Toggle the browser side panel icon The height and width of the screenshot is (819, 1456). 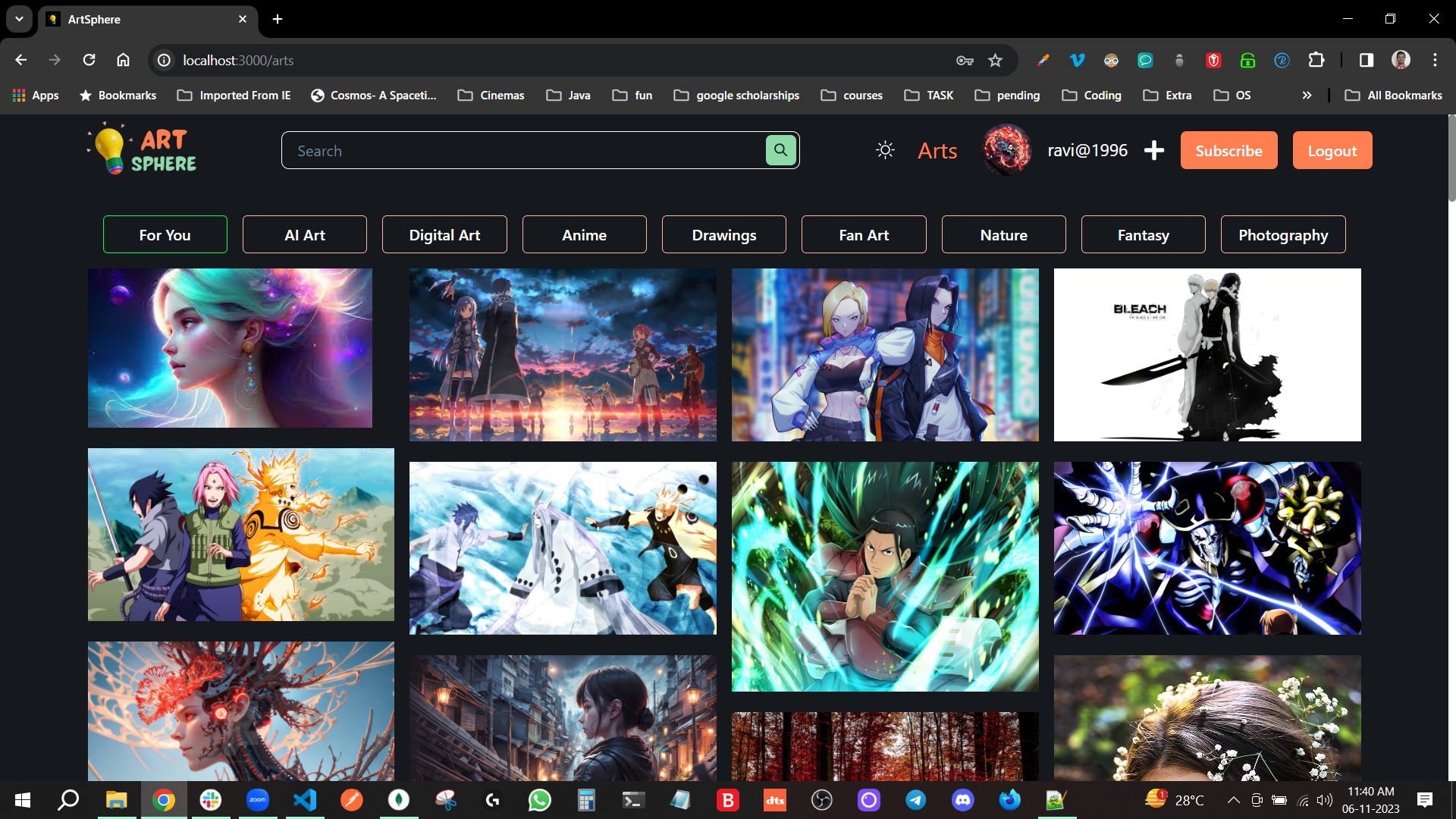tap(1366, 61)
